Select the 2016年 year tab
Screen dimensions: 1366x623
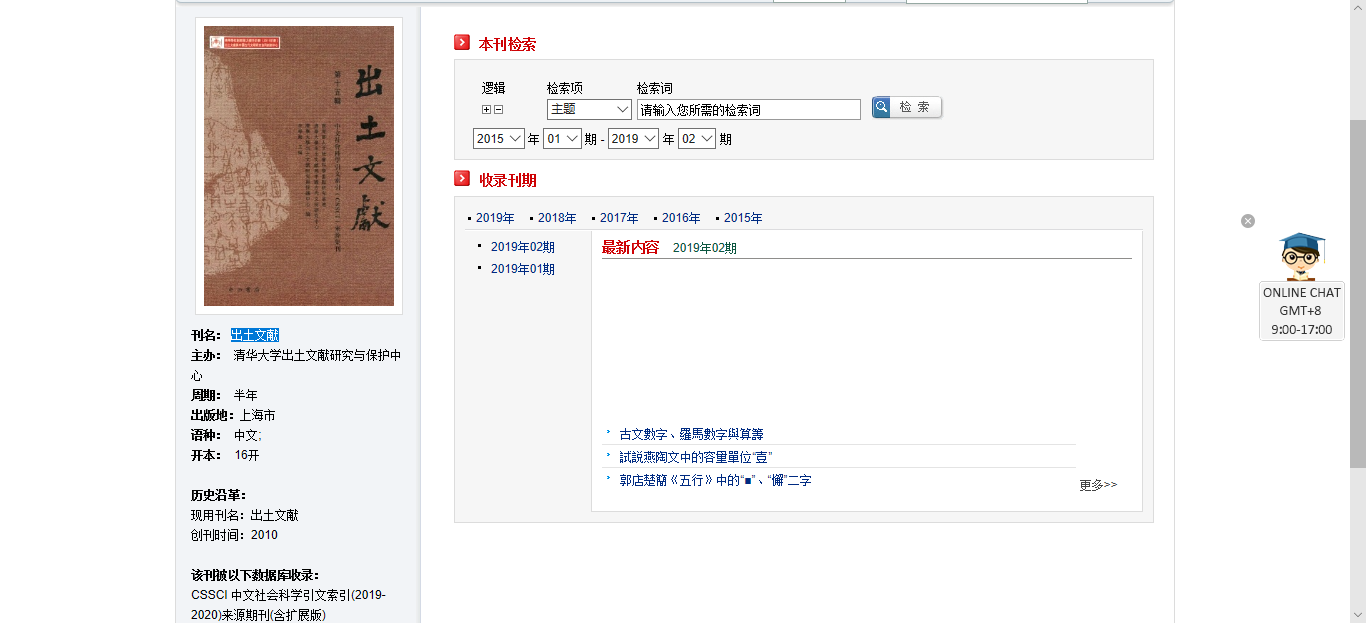point(681,218)
